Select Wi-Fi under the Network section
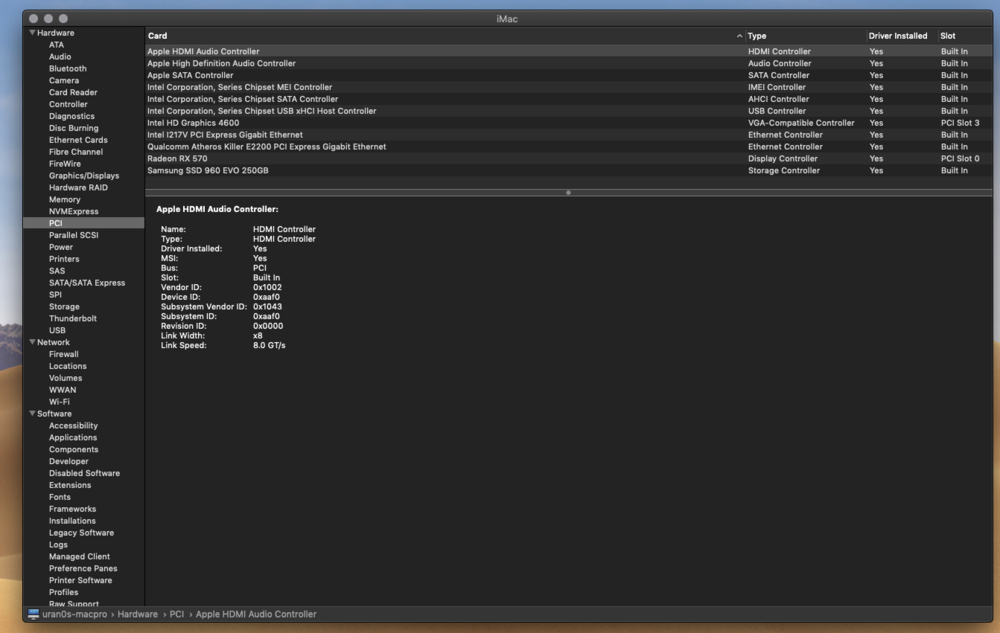This screenshot has width=1000, height=633. [62, 402]
